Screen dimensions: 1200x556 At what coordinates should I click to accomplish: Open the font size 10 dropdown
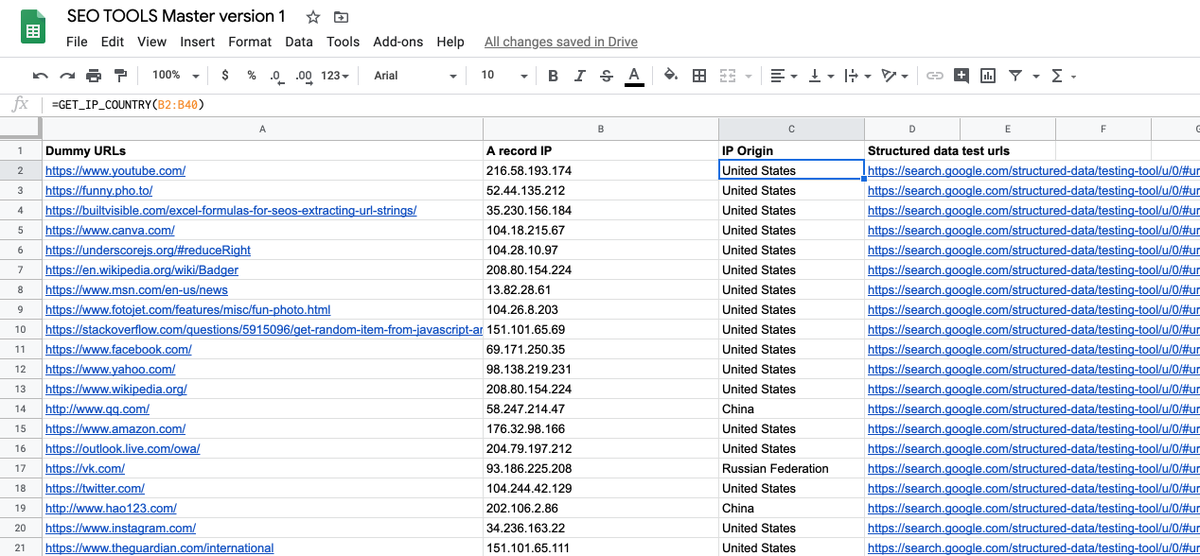(x=503, y=75)
